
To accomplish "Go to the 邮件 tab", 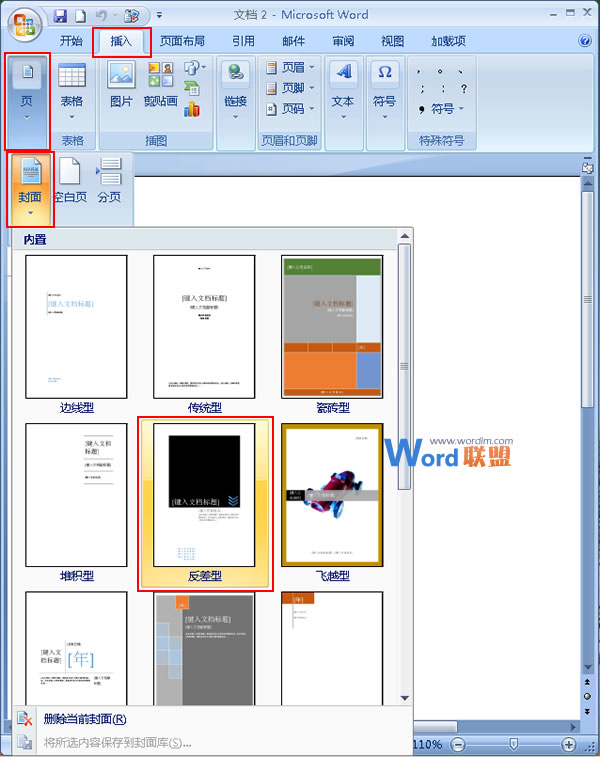I will pos(293,42).
